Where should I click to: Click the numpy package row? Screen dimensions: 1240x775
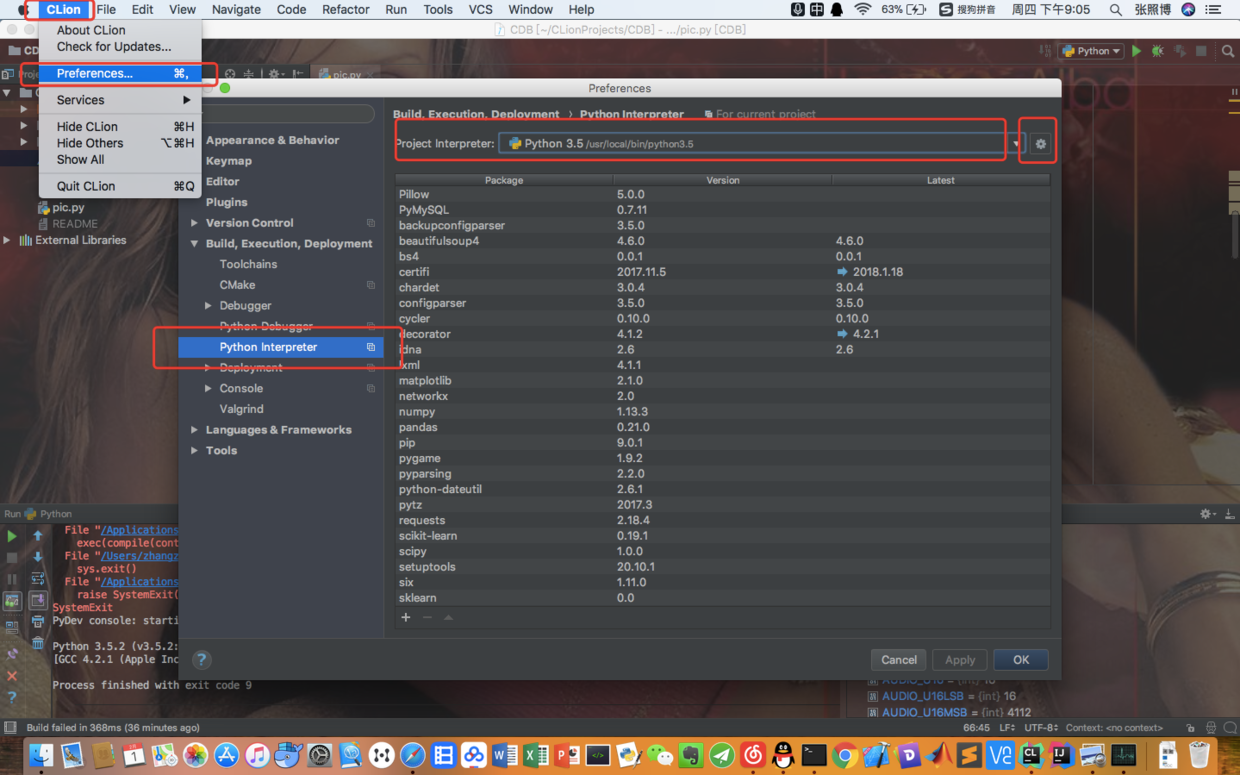(722, 412)
